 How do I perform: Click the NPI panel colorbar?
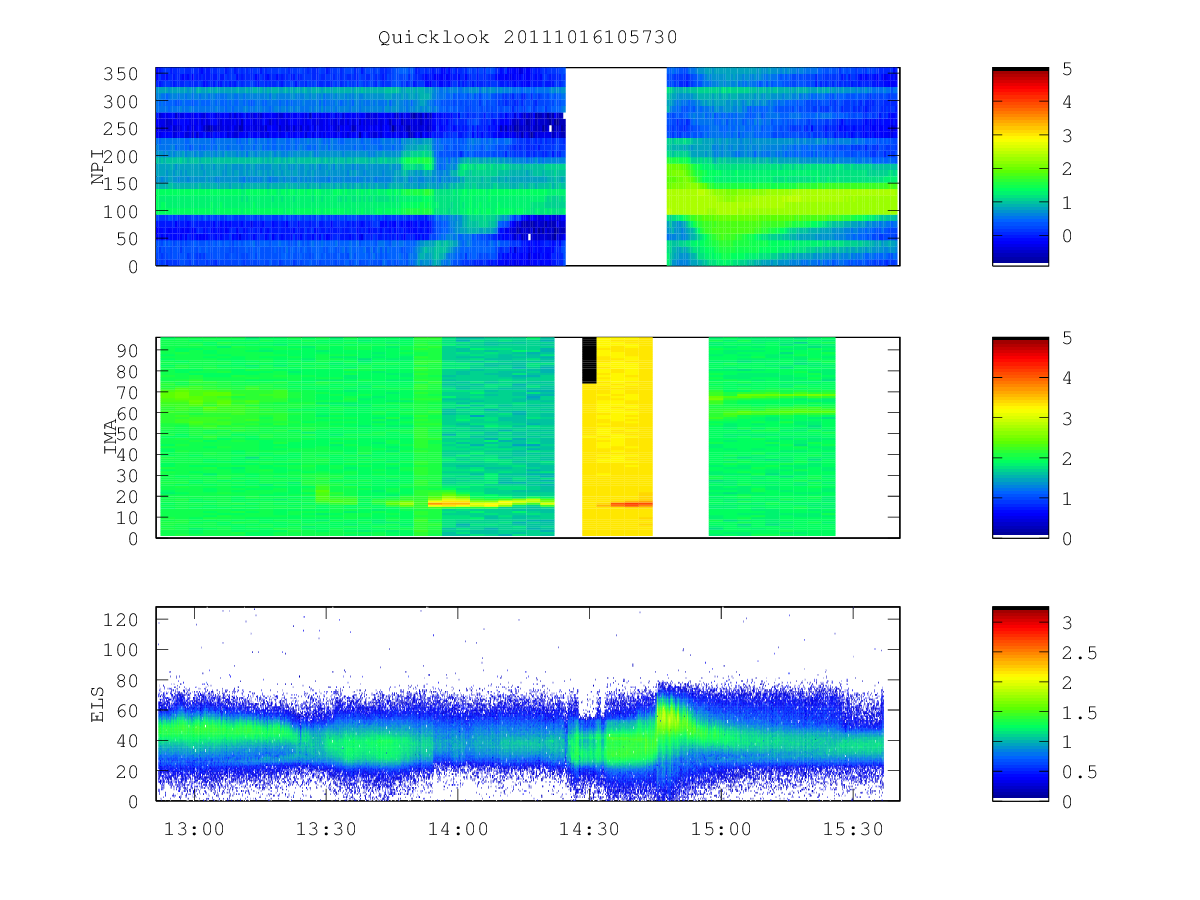1020,166
